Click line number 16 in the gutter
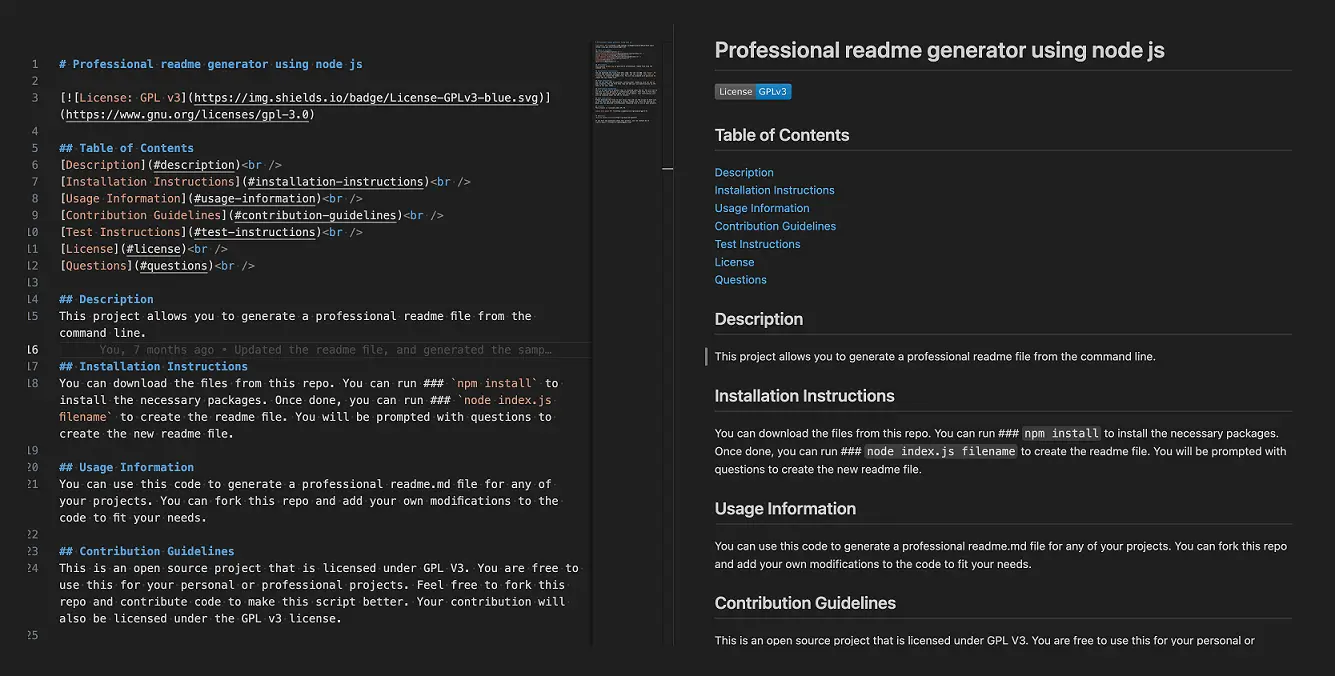This screenshot has height=676, width=1335. (33, 349)
